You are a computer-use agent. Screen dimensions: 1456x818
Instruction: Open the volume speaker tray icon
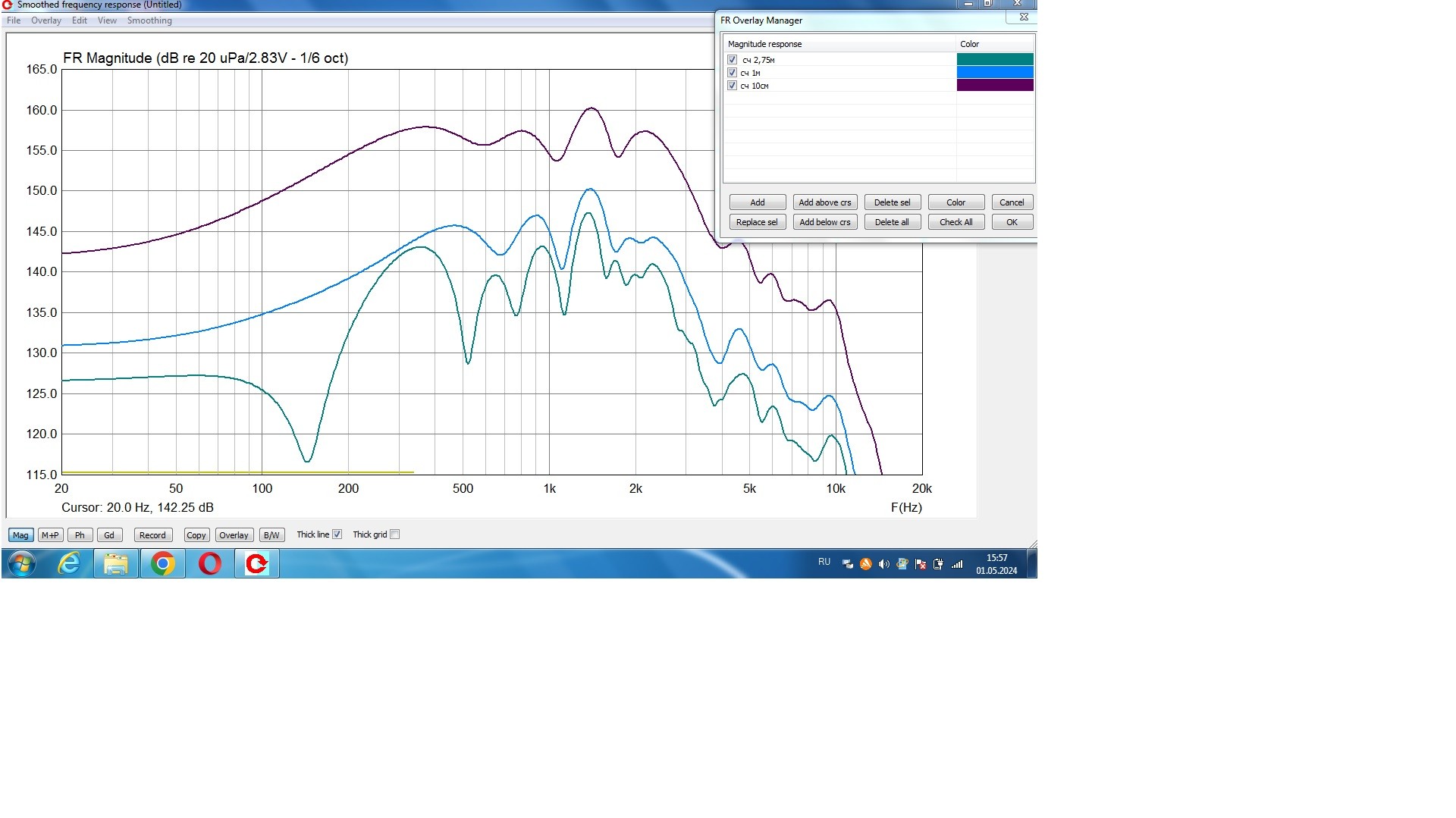pyautogui.click(x=883, y=564)
